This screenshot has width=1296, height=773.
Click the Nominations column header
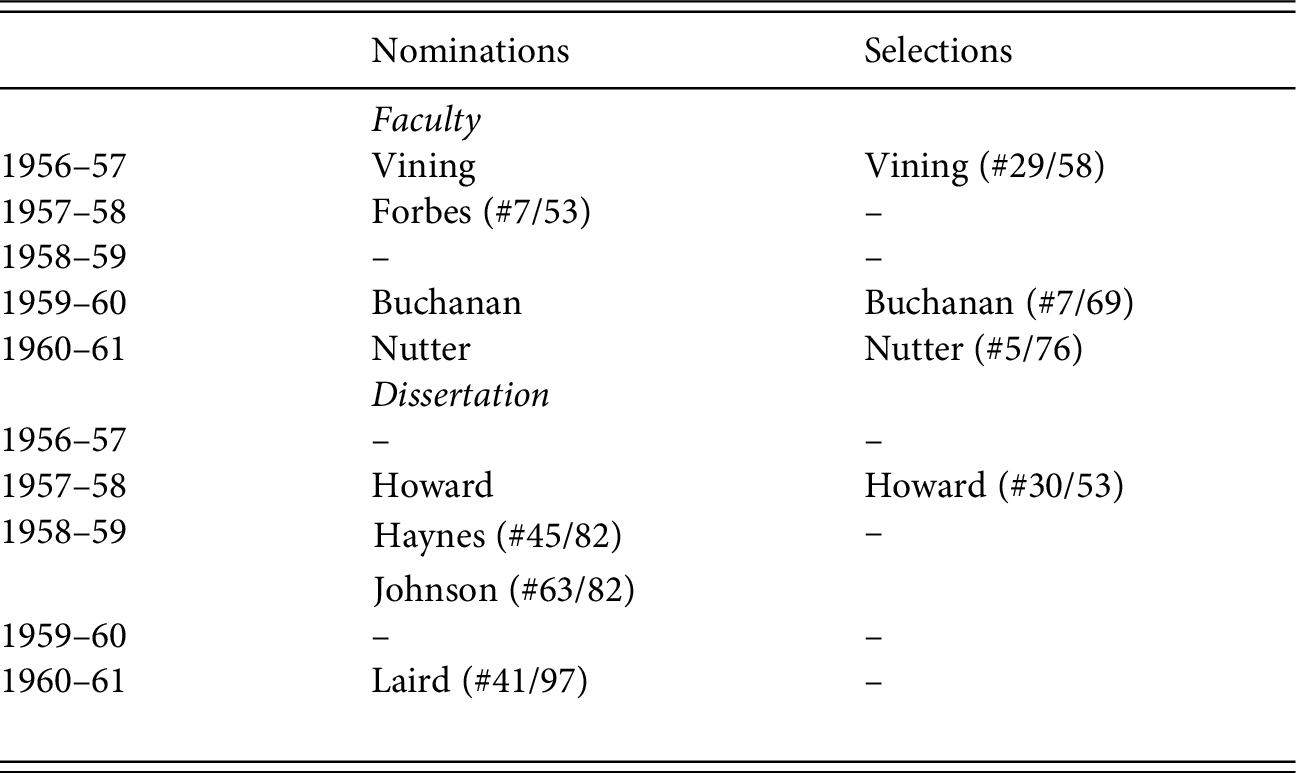tap(470, 51)
